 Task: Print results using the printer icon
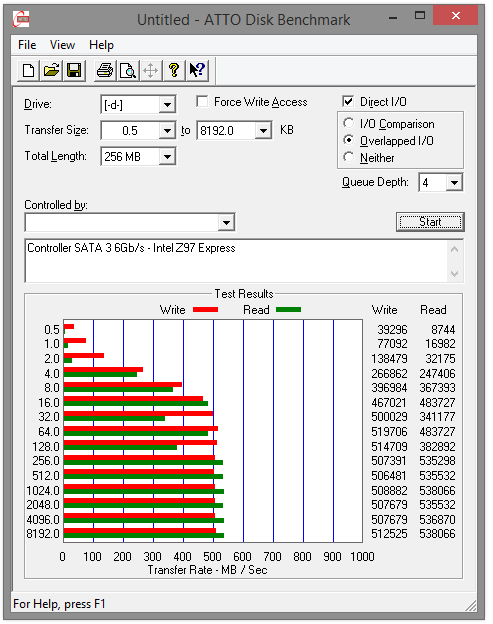pyautogui.click(x=105, y=71)
